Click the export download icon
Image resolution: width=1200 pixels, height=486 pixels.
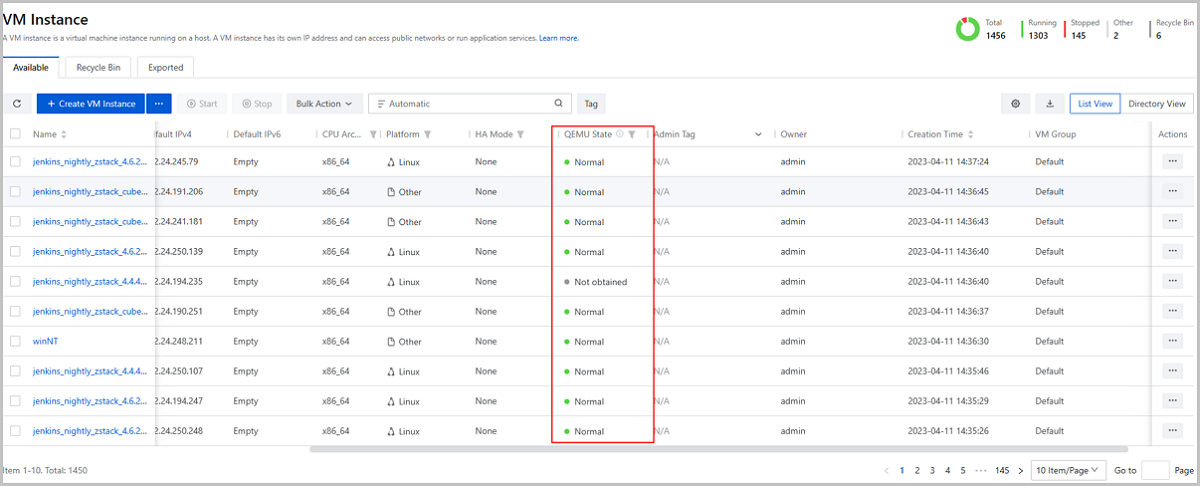(1049, 103)
